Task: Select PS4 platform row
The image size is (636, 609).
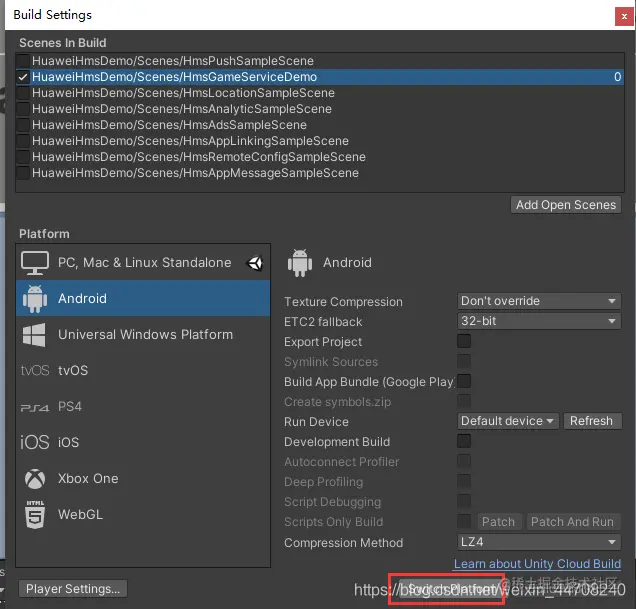Action: coord(143,407)
